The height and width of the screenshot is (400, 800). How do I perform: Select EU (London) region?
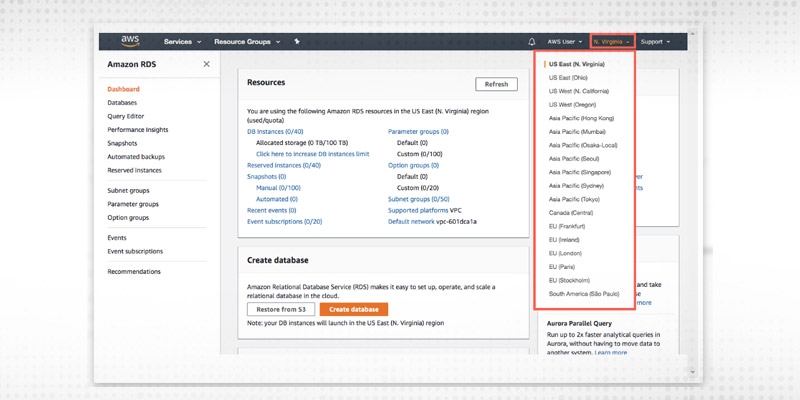[565, 254]
